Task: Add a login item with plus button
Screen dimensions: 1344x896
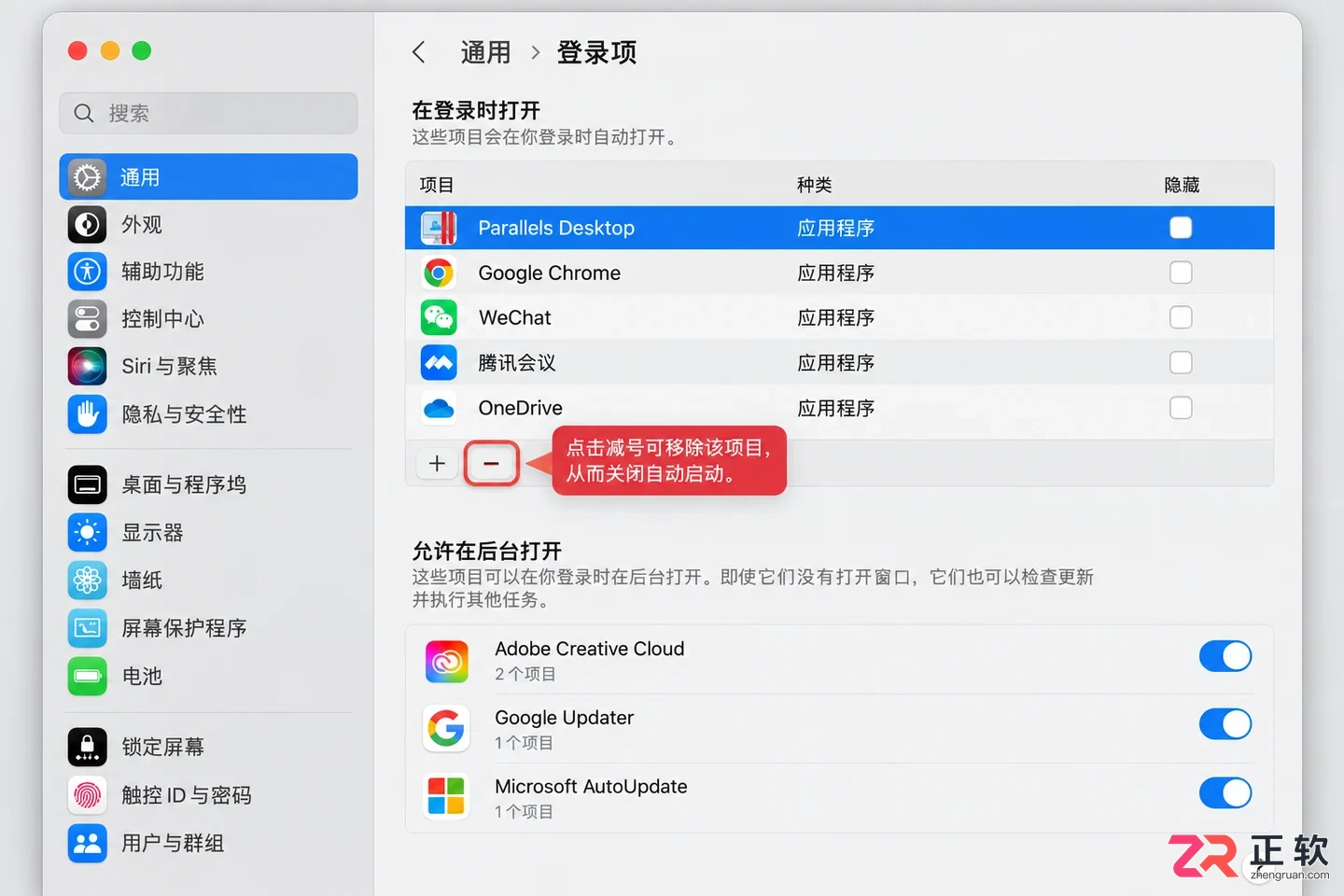Action: 437,463
